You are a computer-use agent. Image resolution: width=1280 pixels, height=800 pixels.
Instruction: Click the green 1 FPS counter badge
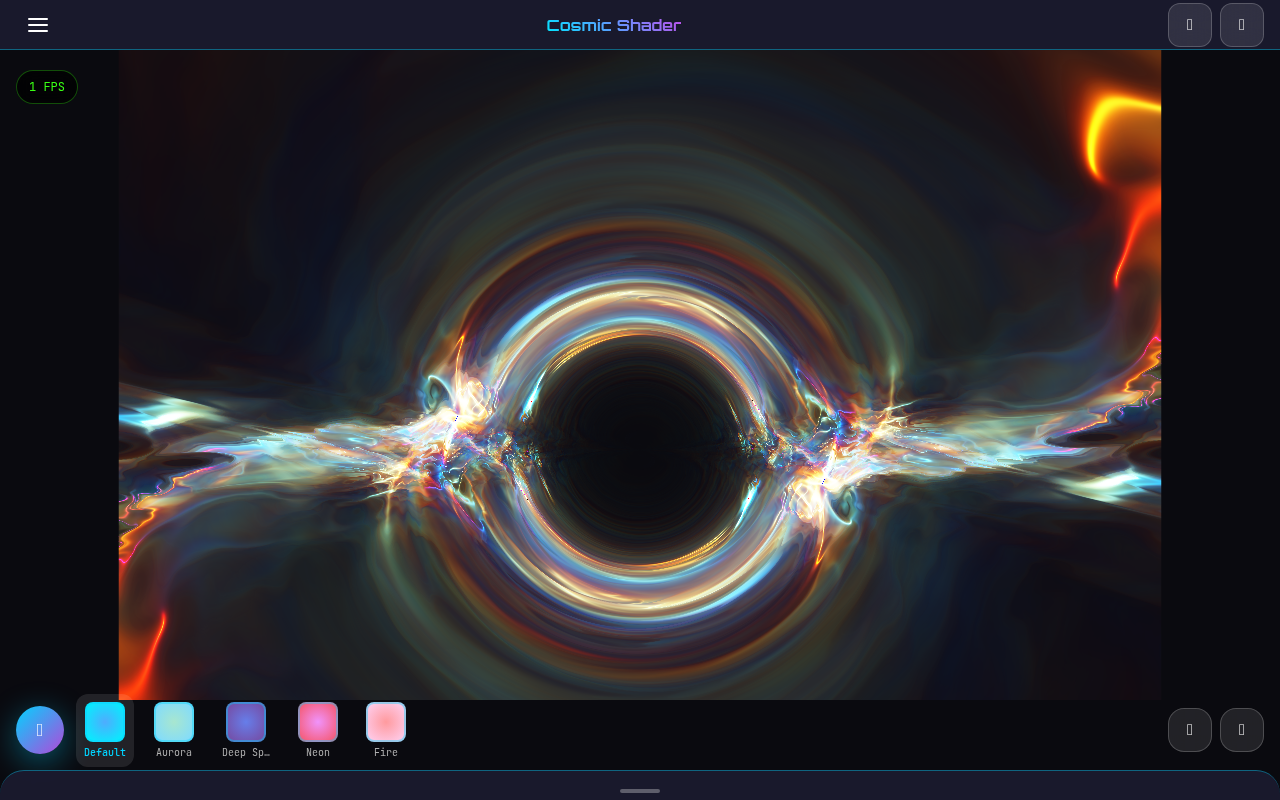click(x=47, y=87)
